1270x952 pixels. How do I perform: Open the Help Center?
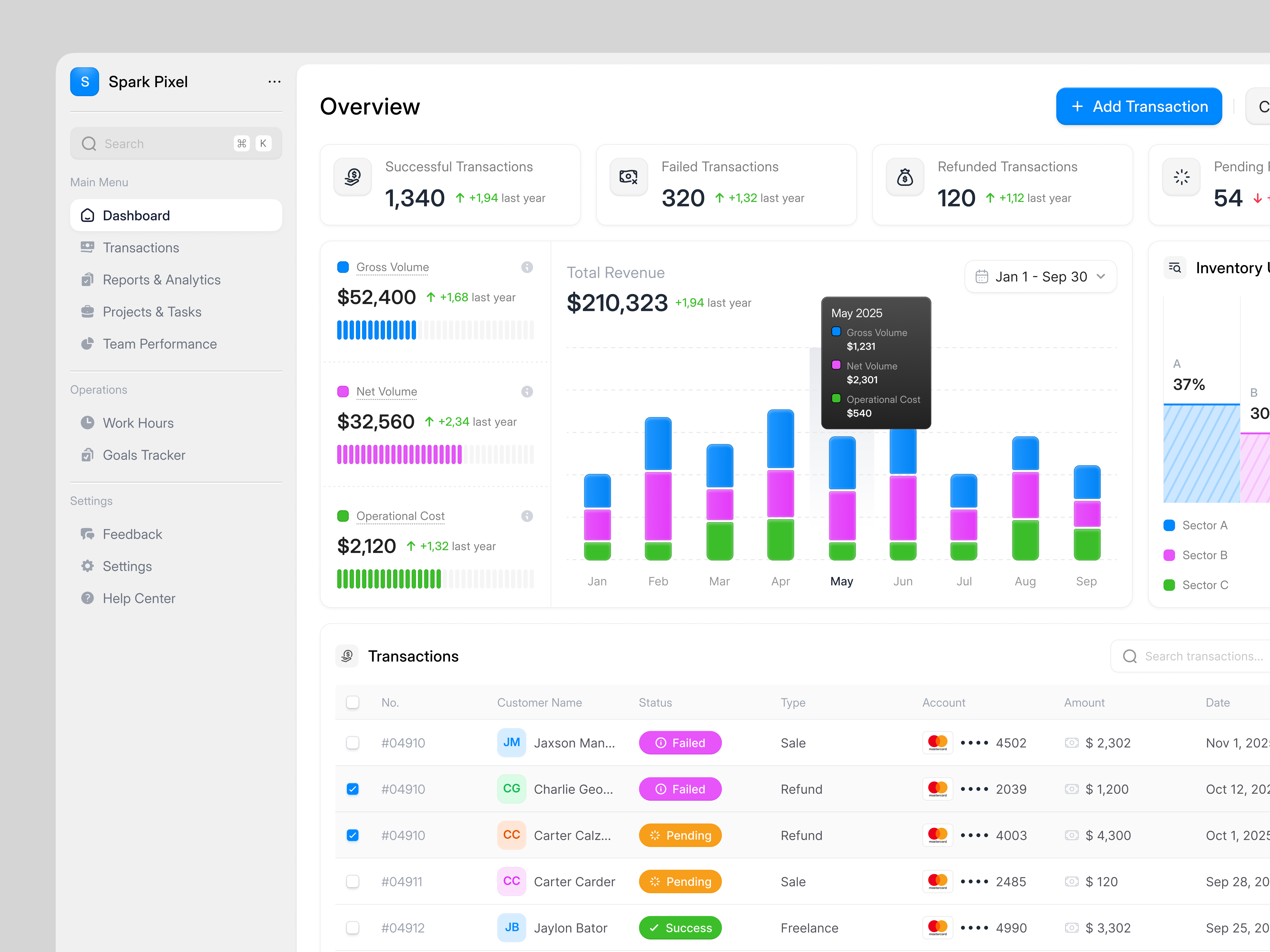coord(139,598)
